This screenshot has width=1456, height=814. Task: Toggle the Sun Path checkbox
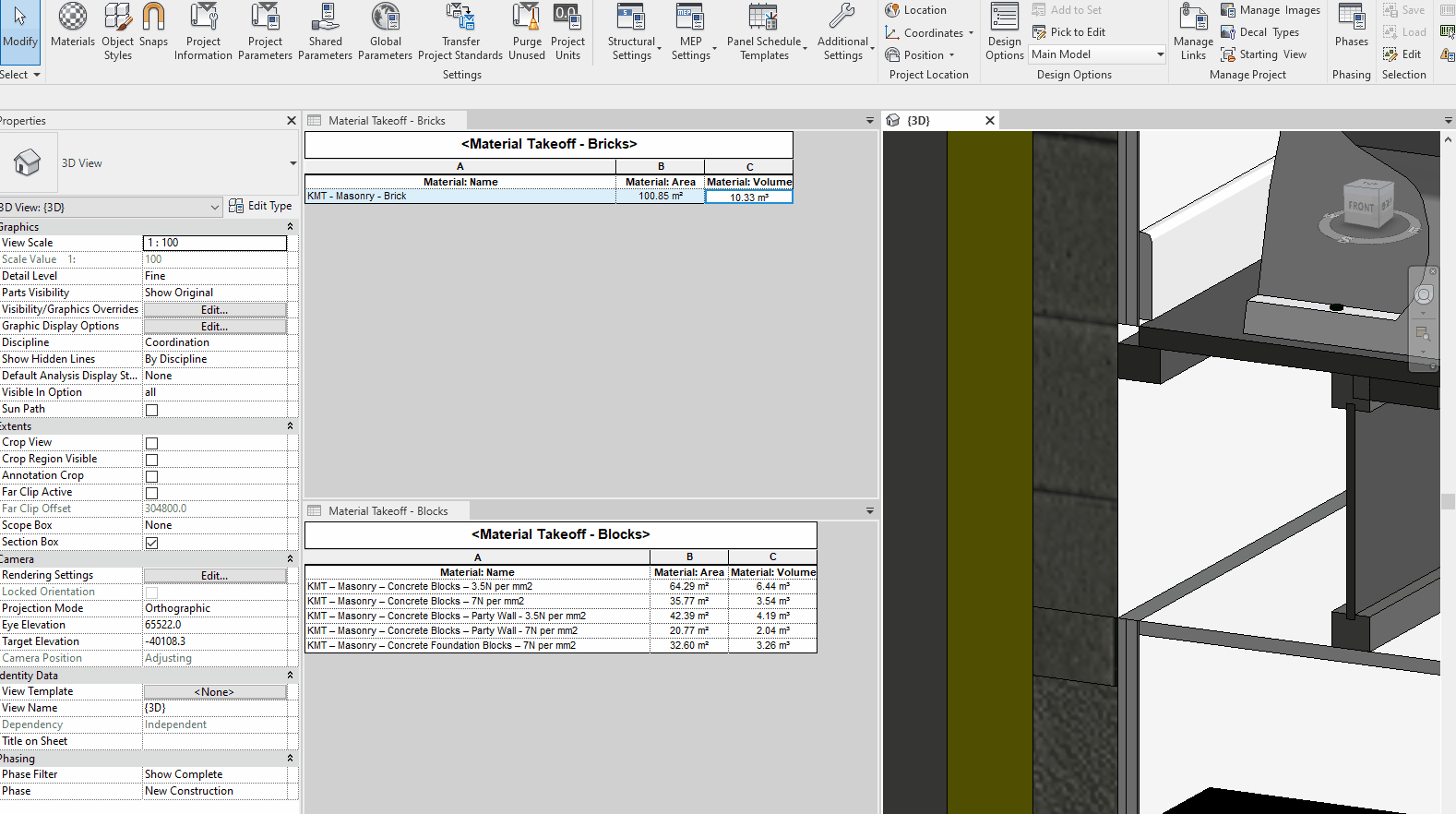152,410
